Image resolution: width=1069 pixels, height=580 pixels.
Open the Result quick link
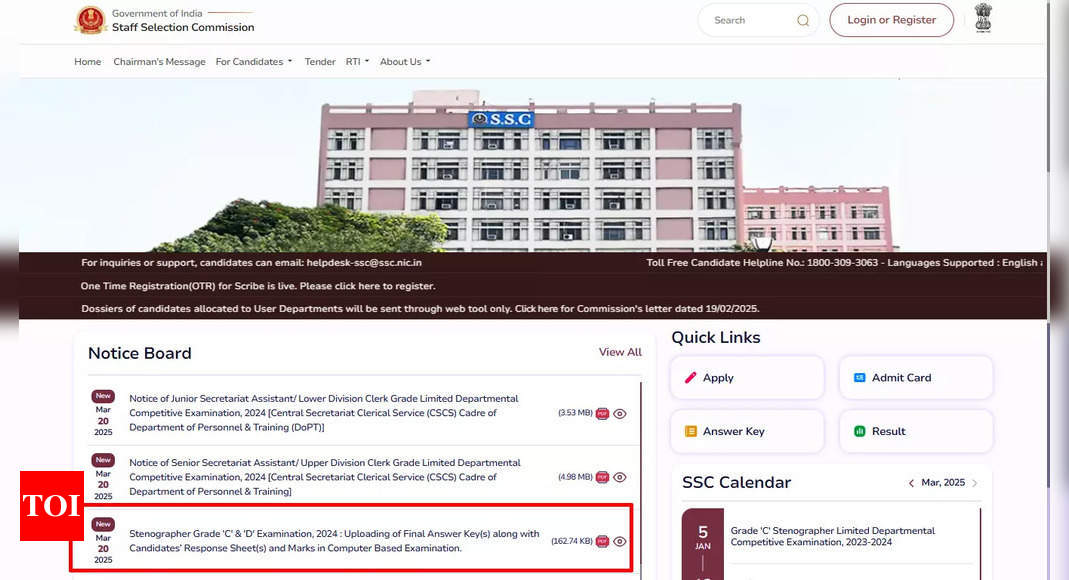pos(916,431)
